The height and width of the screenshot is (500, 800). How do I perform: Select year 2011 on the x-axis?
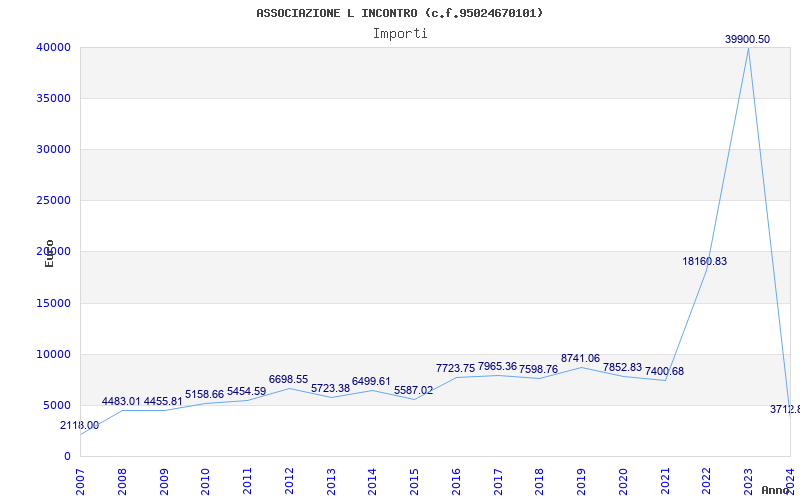(247, 482)
